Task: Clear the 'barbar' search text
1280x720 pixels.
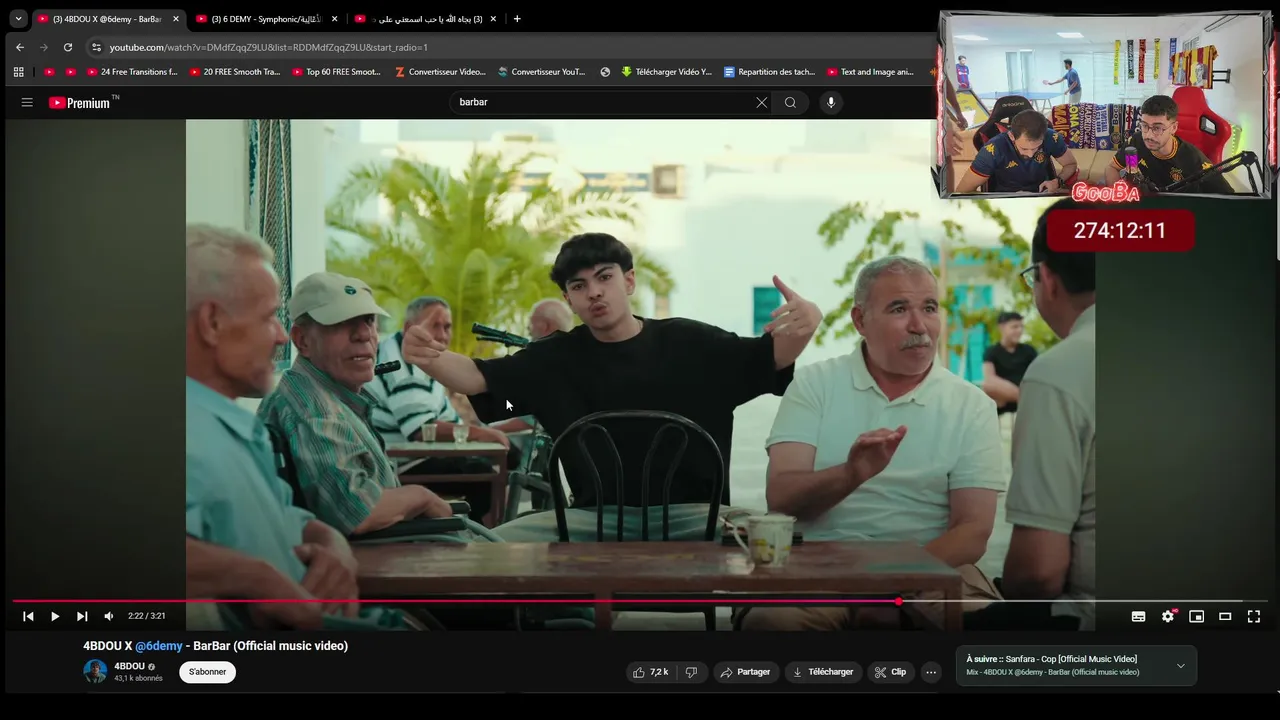Action: (761, 102)
